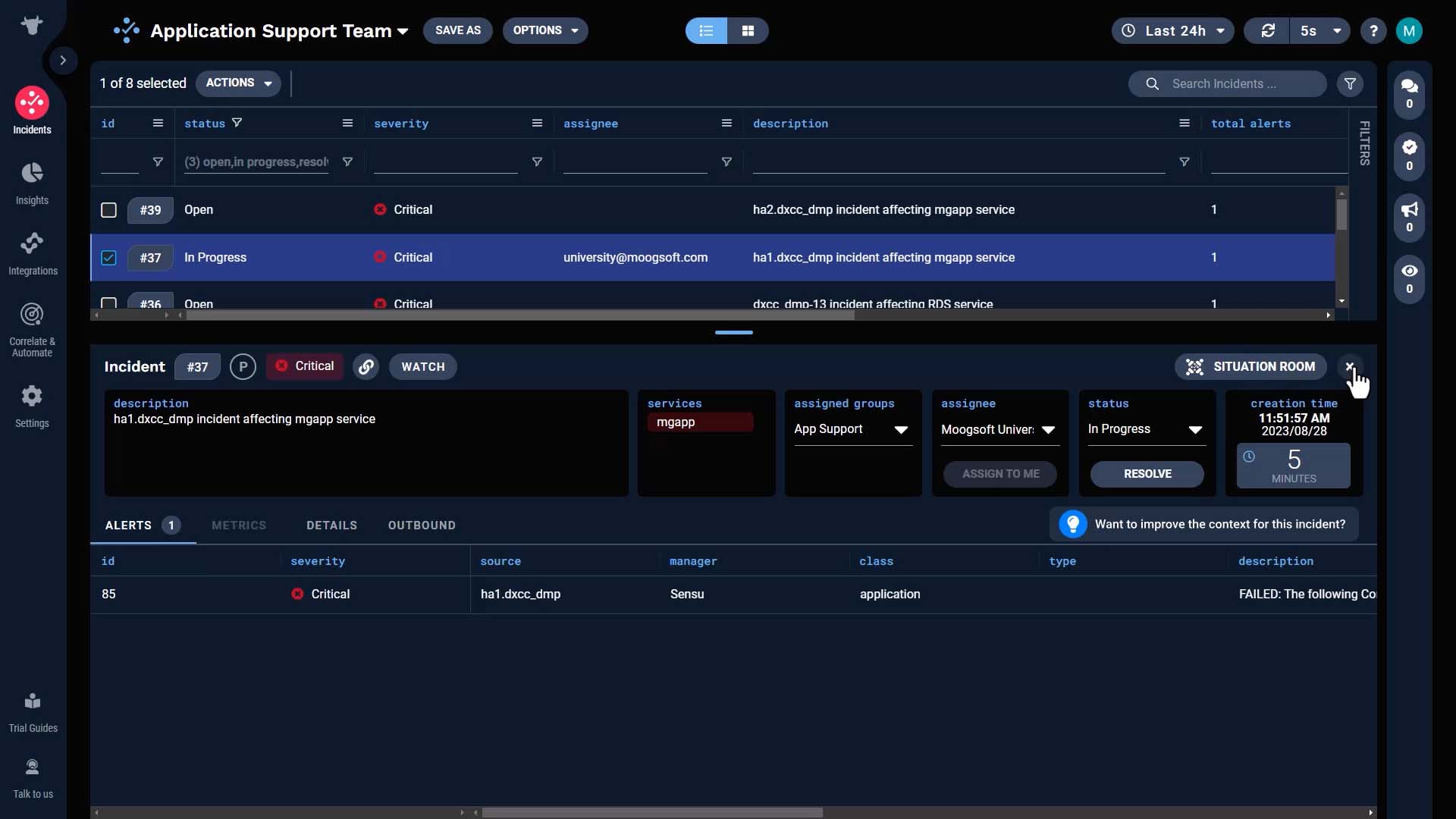
Task: Open the watched incidents eye icon
Action: (x=1409, y=278)
